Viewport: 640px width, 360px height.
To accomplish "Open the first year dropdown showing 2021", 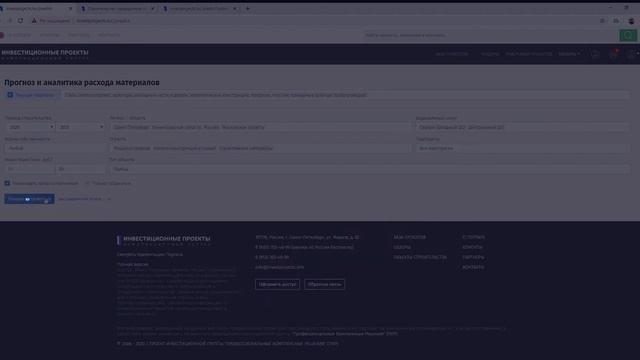I will point(30,127).
